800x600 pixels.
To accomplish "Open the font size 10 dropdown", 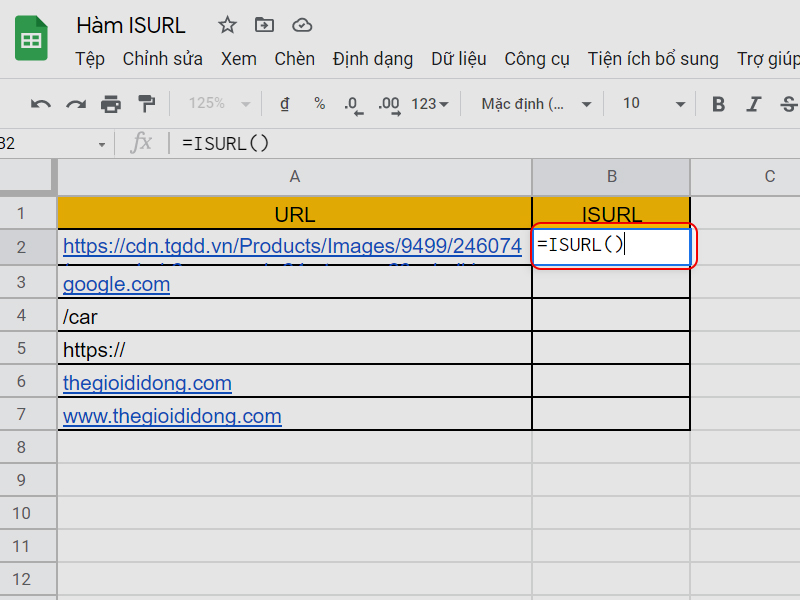I will coord(654,104).
